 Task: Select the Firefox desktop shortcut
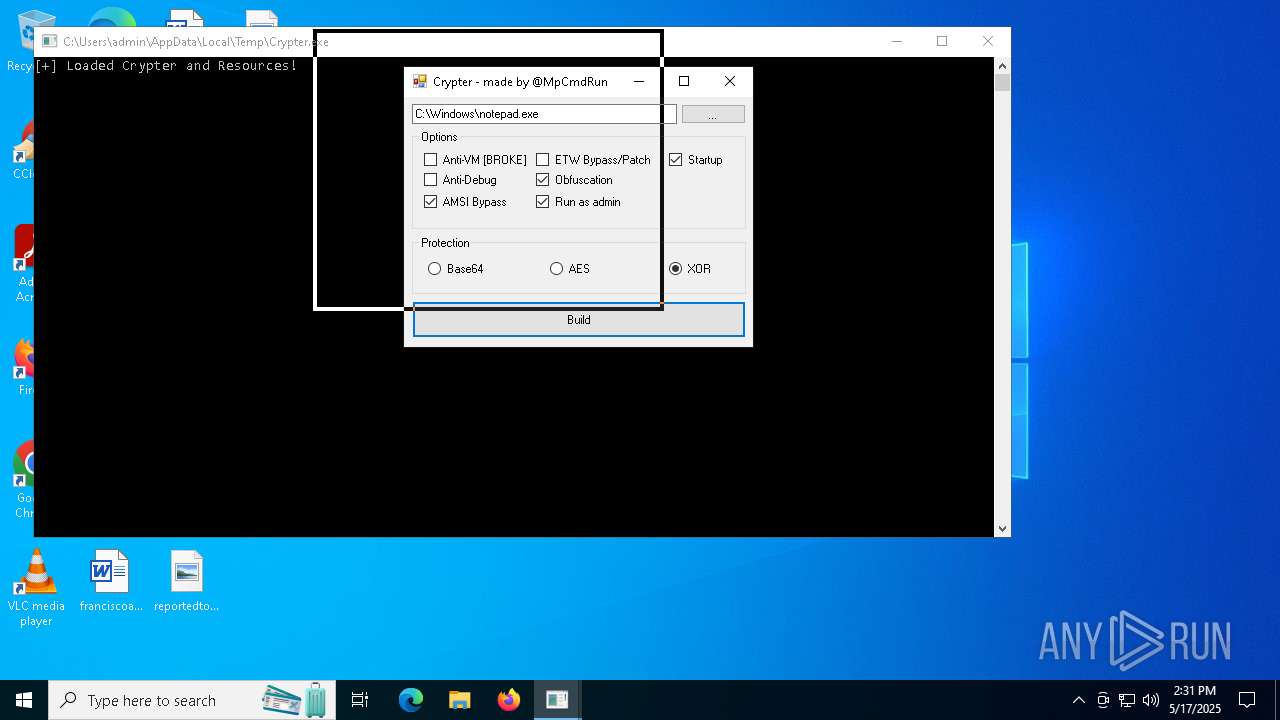pos(23,367)
